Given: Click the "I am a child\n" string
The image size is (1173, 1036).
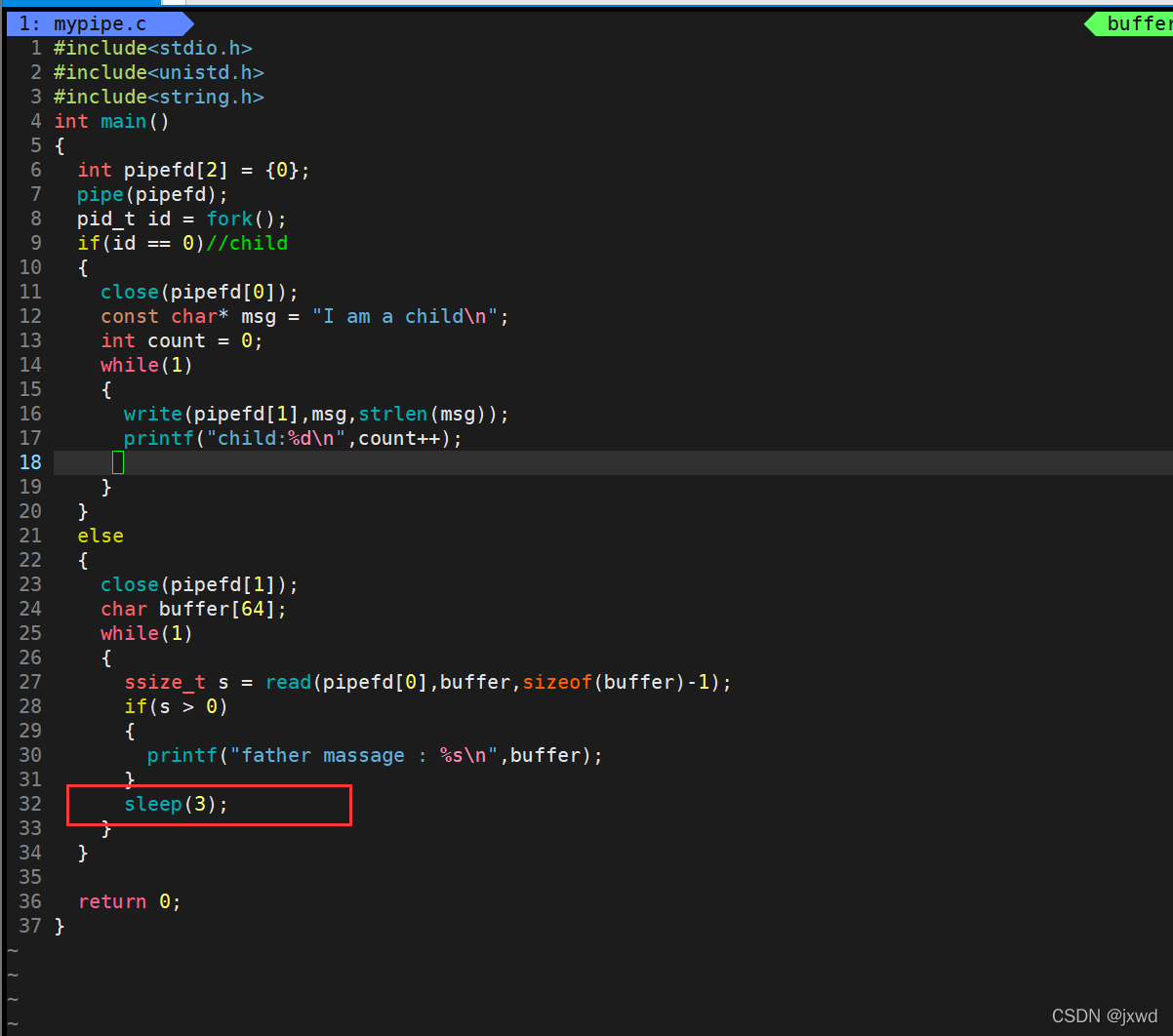Looking at the screenshot, I should pyautogui.click(x=405, y=316).
